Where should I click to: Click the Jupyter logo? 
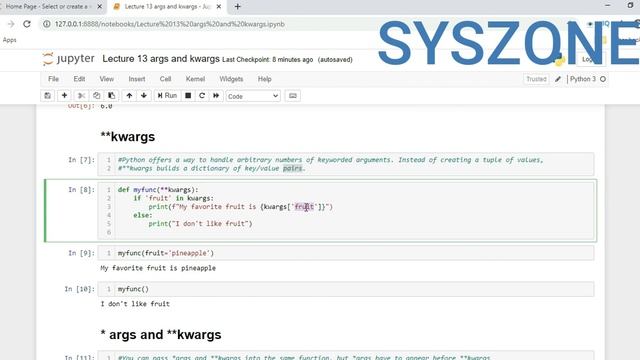(x=68, y=59)
